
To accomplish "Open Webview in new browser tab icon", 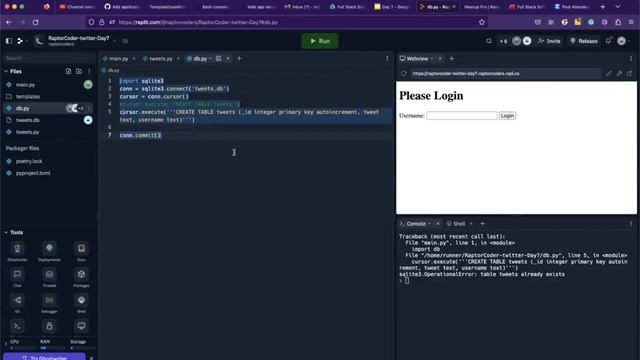I will [629, 73].
